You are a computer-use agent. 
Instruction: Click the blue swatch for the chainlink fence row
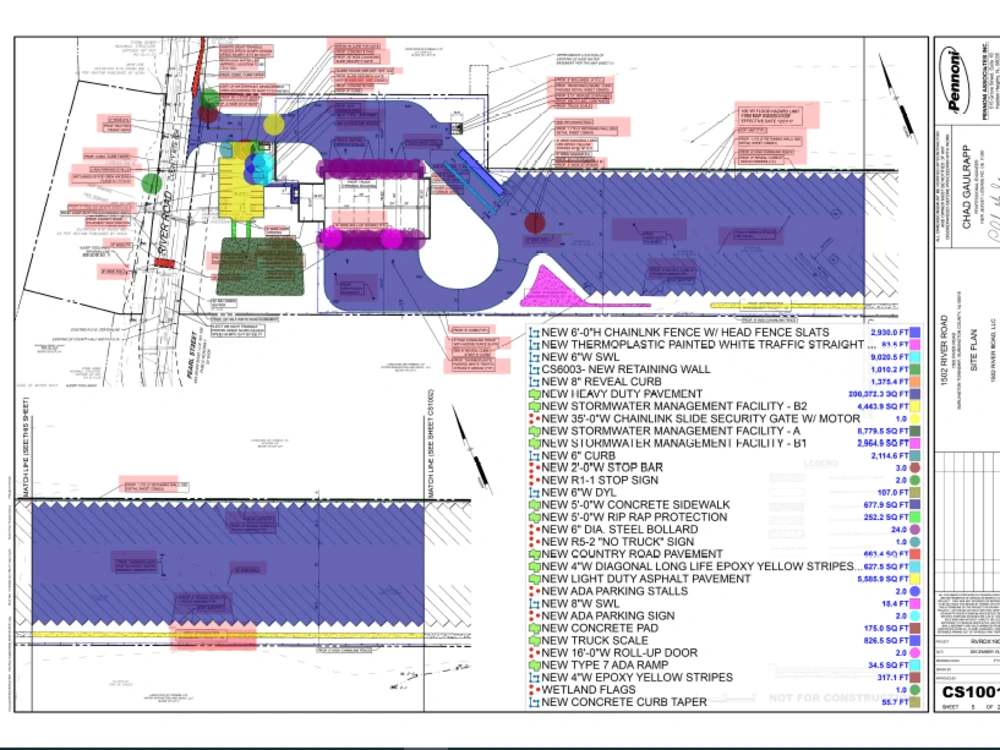(x=915, y=332)
